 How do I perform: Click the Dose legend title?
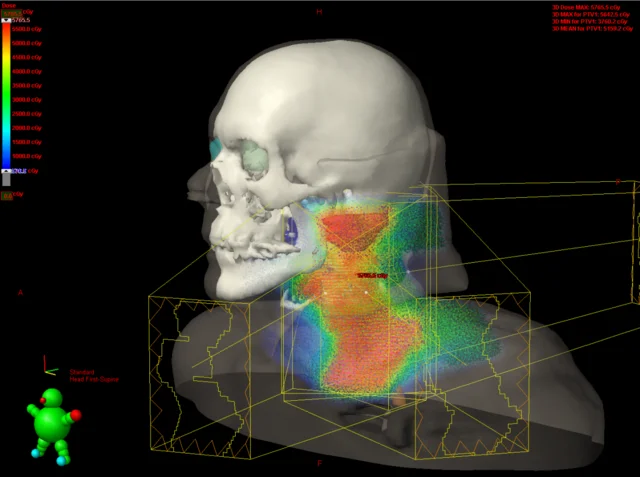(9, 6)
